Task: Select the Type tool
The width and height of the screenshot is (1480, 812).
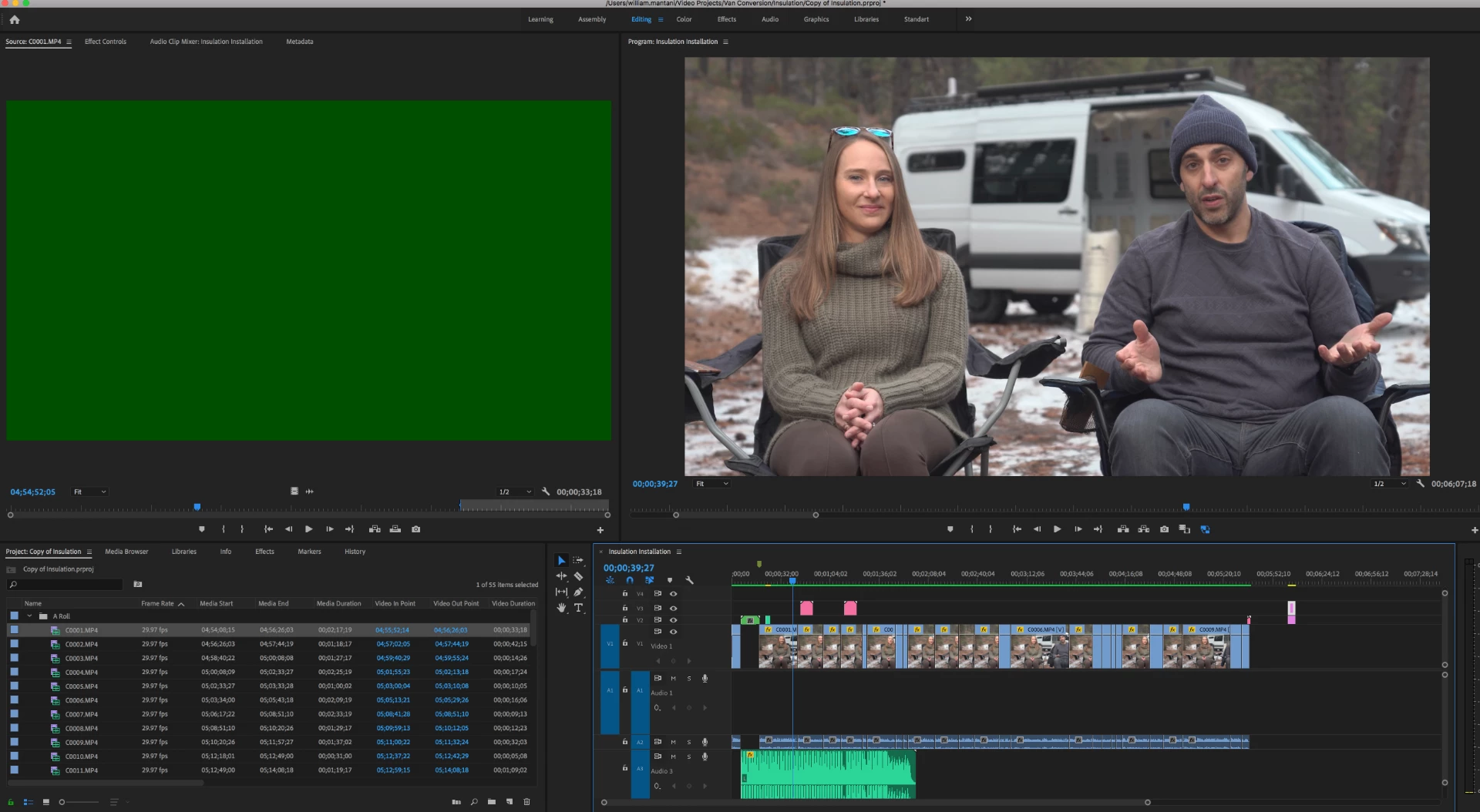Action: coord(578,608)
